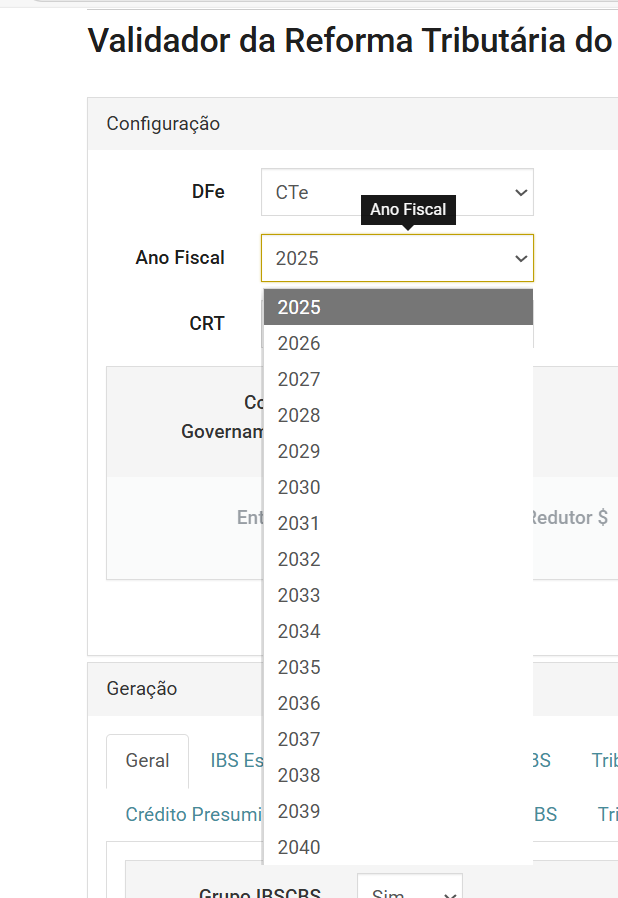Choose fiscal year 2029
This screenshot has height=898, width=618.
[x=398, y=451]
